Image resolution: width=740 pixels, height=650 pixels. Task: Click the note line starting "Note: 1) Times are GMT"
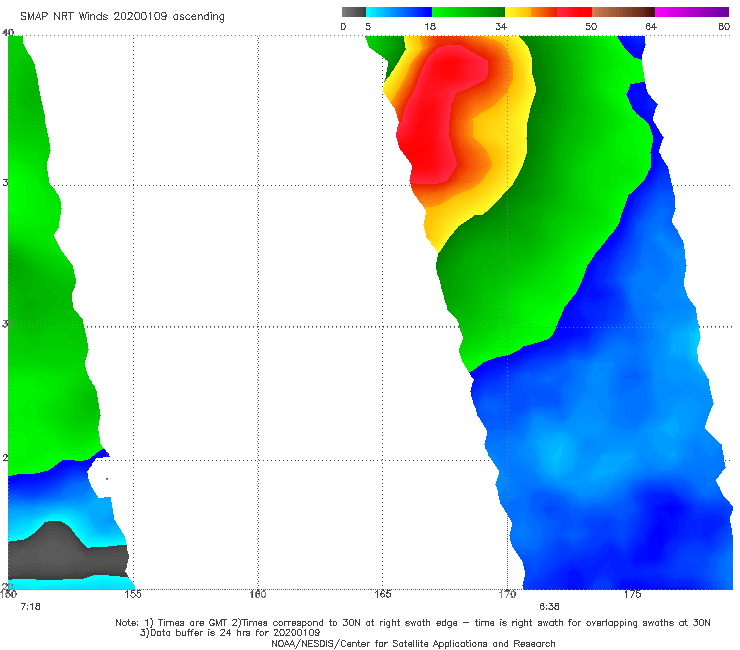tap(413, 623)
